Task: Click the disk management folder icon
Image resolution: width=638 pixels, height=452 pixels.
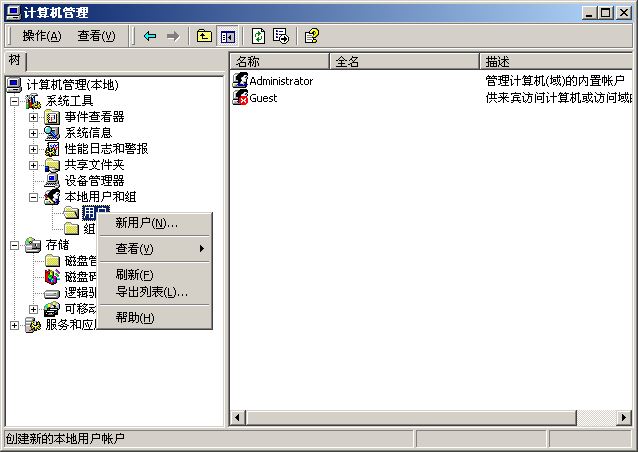Action: [x=52, y=261]
